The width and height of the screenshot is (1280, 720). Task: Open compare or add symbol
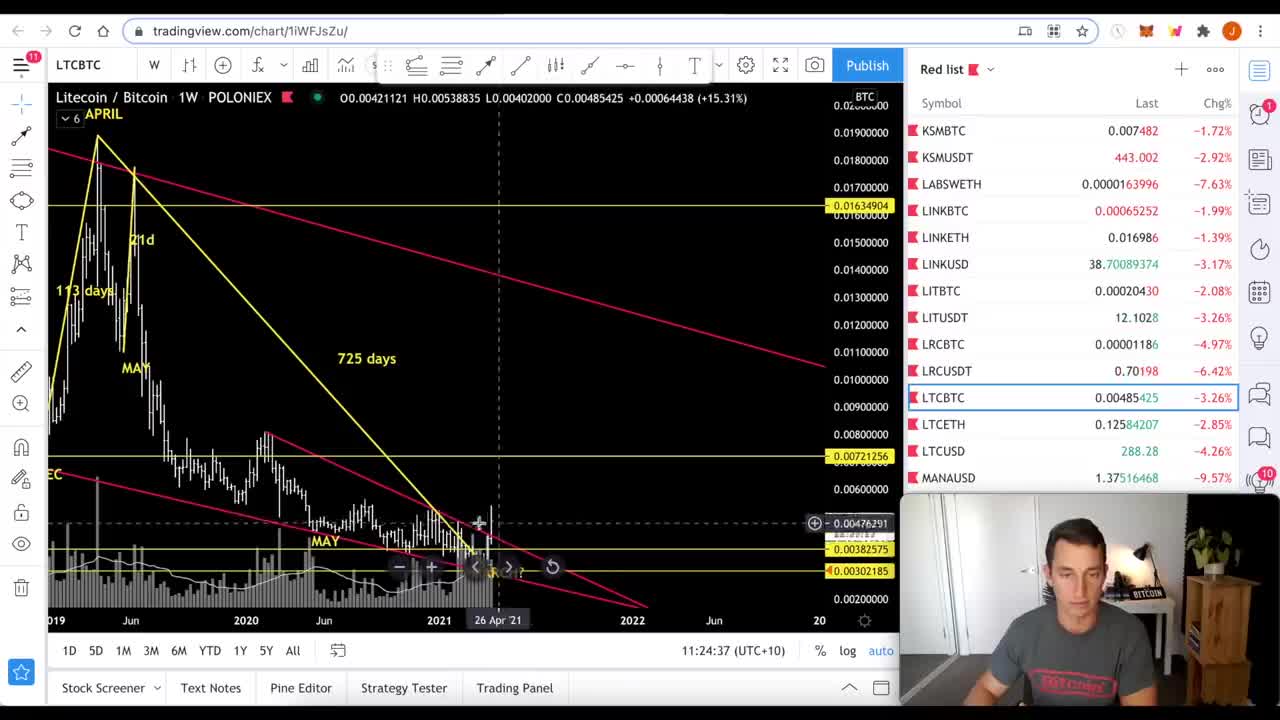(223, 65)
